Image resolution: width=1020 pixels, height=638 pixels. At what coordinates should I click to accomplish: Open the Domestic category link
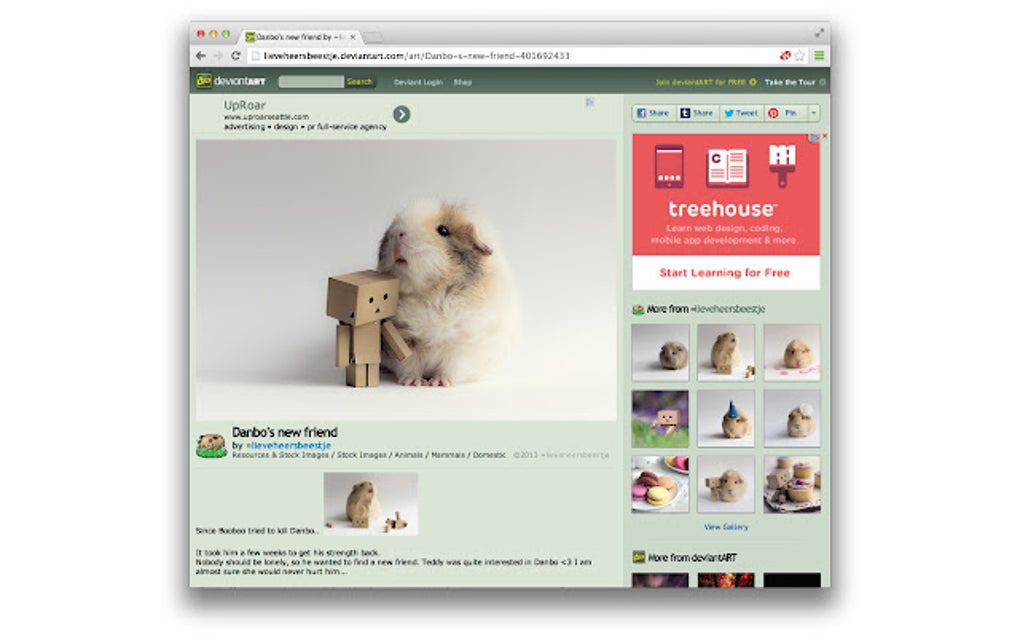pyautogui.click(x=489, y=455)
